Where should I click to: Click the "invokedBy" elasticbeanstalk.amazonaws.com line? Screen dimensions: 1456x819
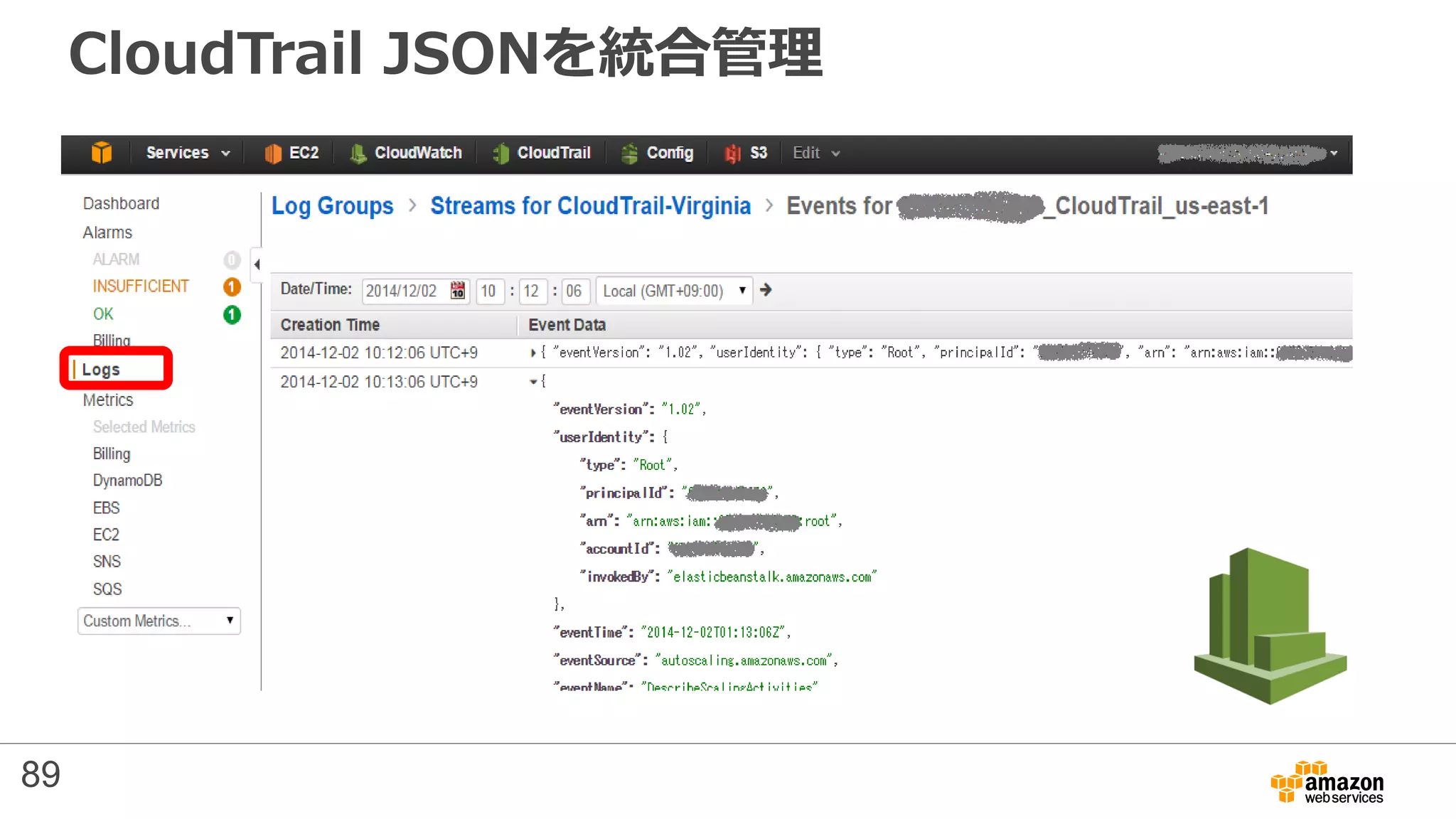(x=728, y=577)
